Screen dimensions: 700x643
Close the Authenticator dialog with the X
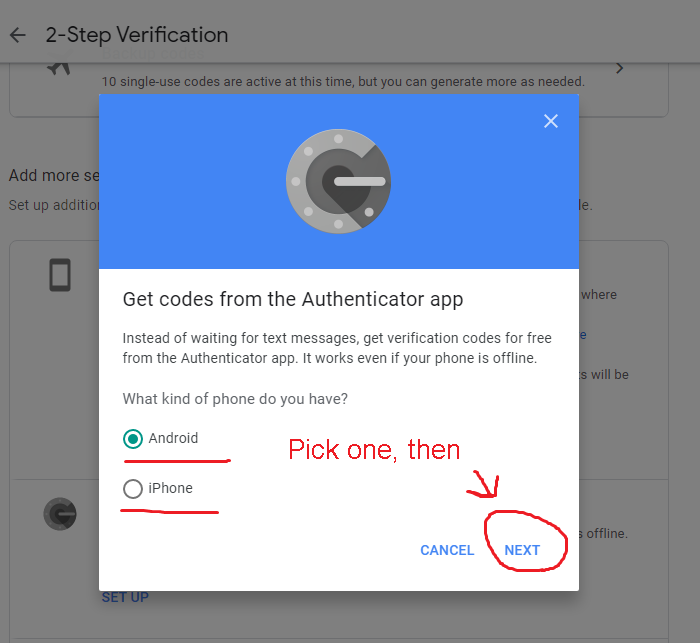550,121
